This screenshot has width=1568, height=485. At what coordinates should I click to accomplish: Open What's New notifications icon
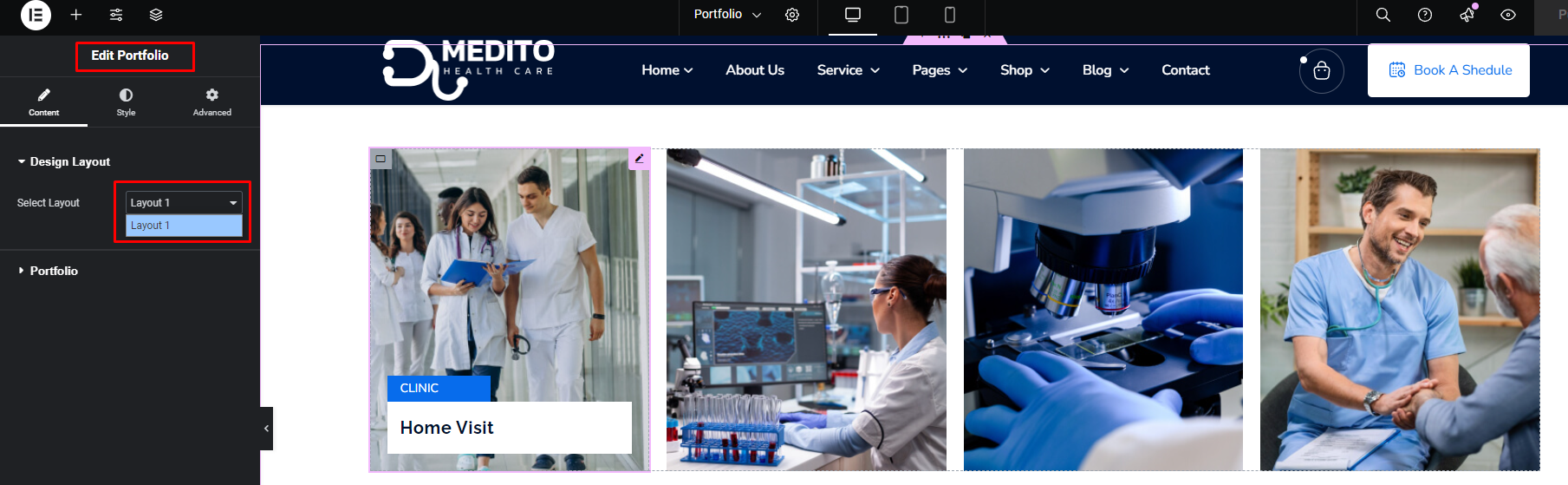[1467, 15]
